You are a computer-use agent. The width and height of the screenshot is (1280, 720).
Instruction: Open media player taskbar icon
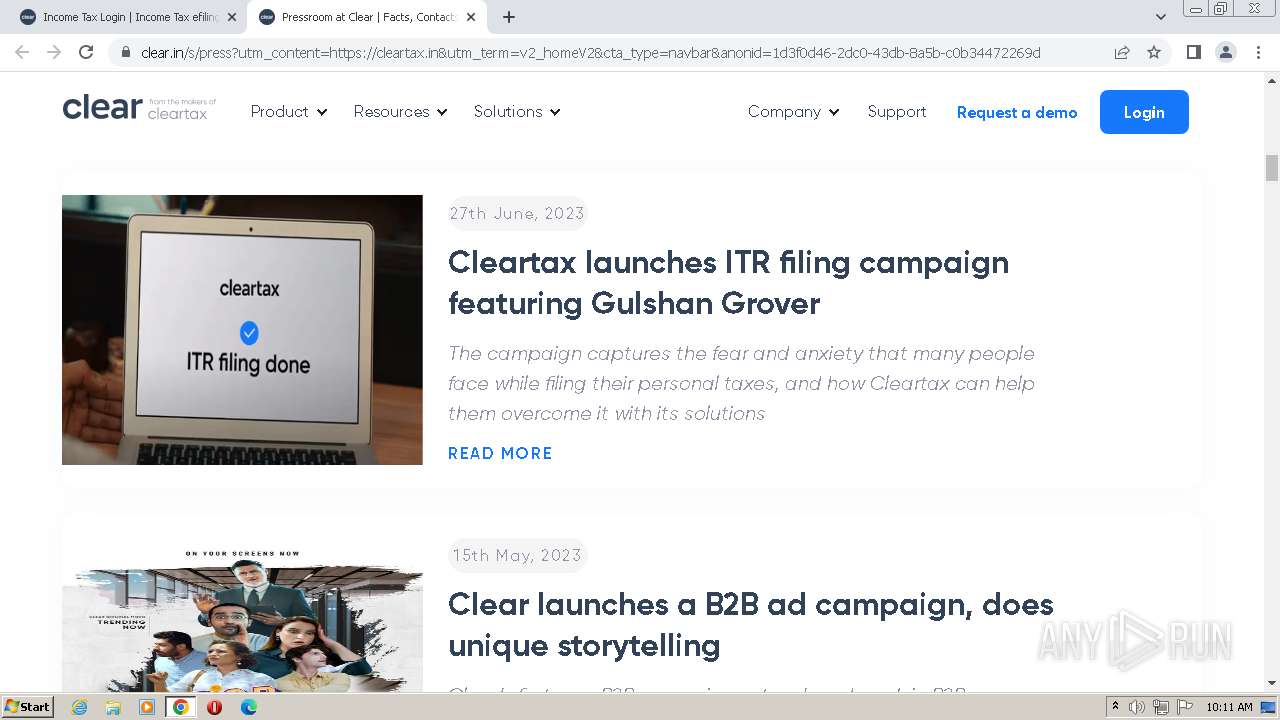pyautogui.click(x=147, y=707)
